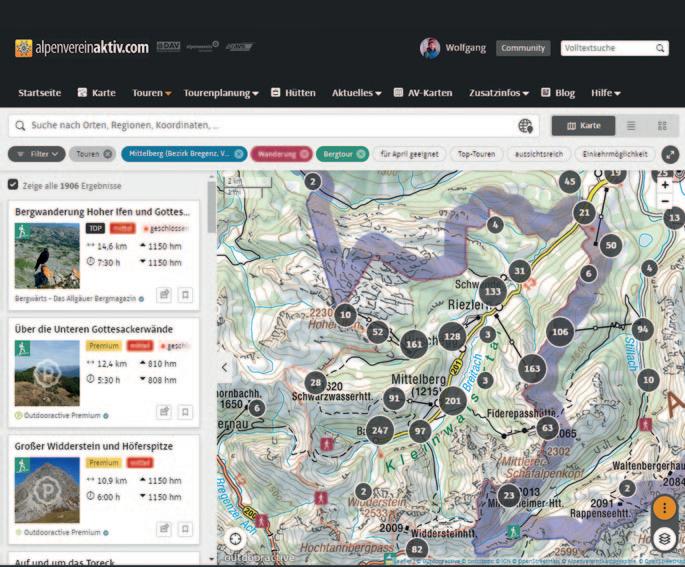Open map cluster marker 163

pos(532,369)
